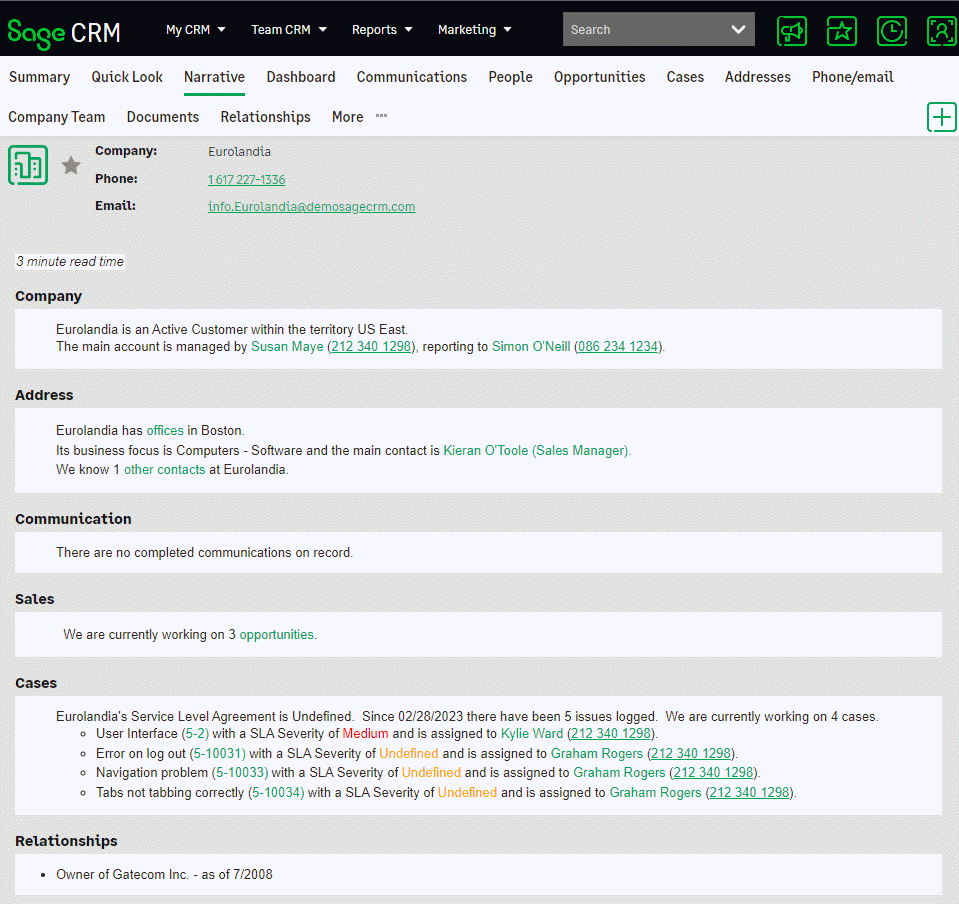Open the Search dropdown chevron
The height and width of the screenshot is (904, 959).
tap(738, 29)
